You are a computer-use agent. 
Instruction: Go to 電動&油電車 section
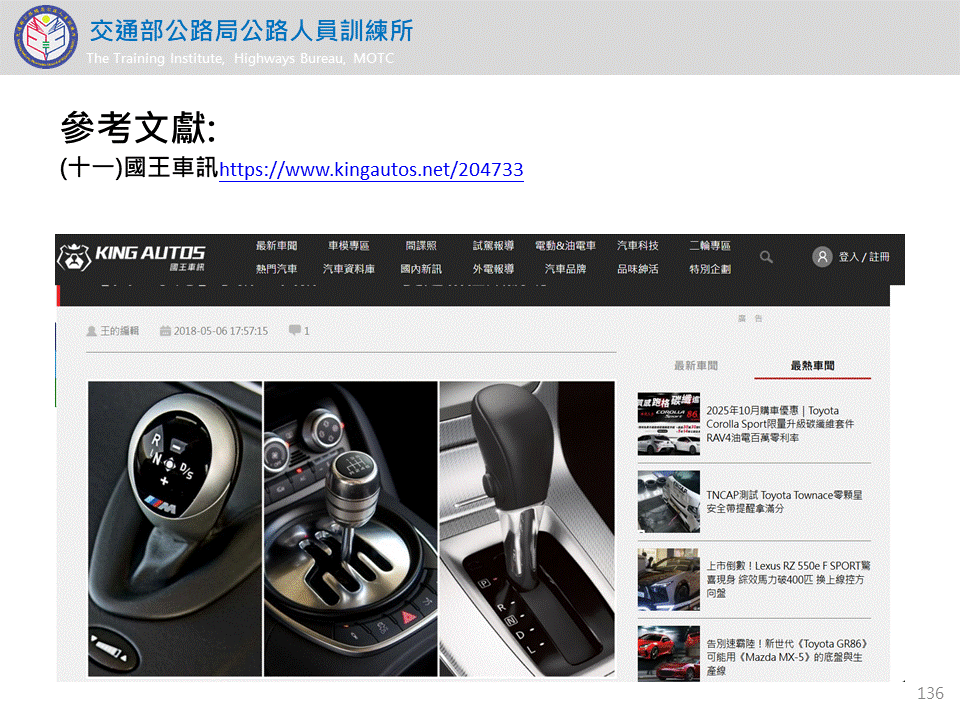coord(565,246)
